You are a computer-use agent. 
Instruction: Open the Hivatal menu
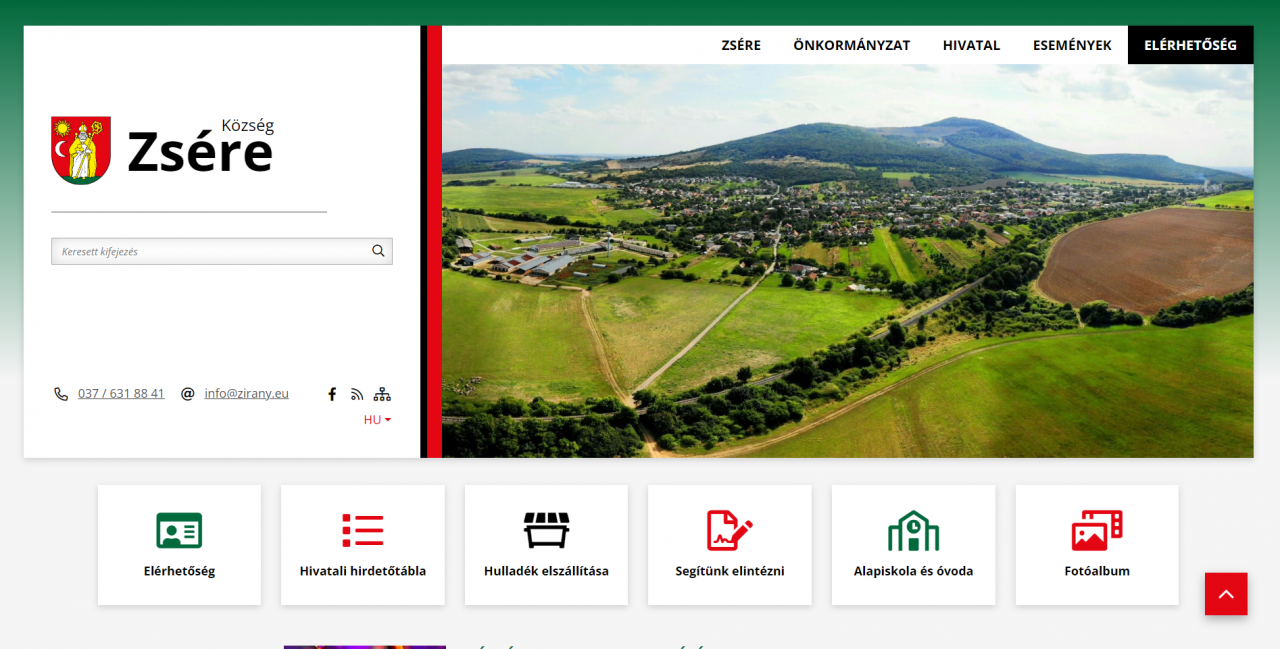coord(971,45)
